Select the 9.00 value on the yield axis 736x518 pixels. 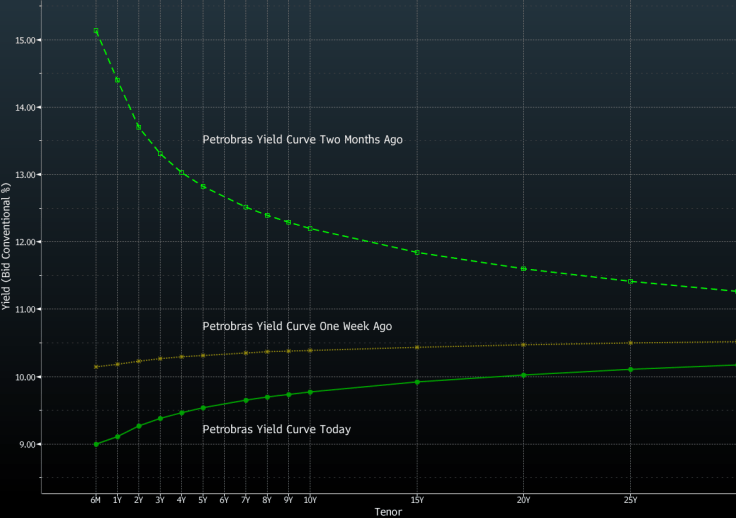pyautogui.click(x=26, y=444)
